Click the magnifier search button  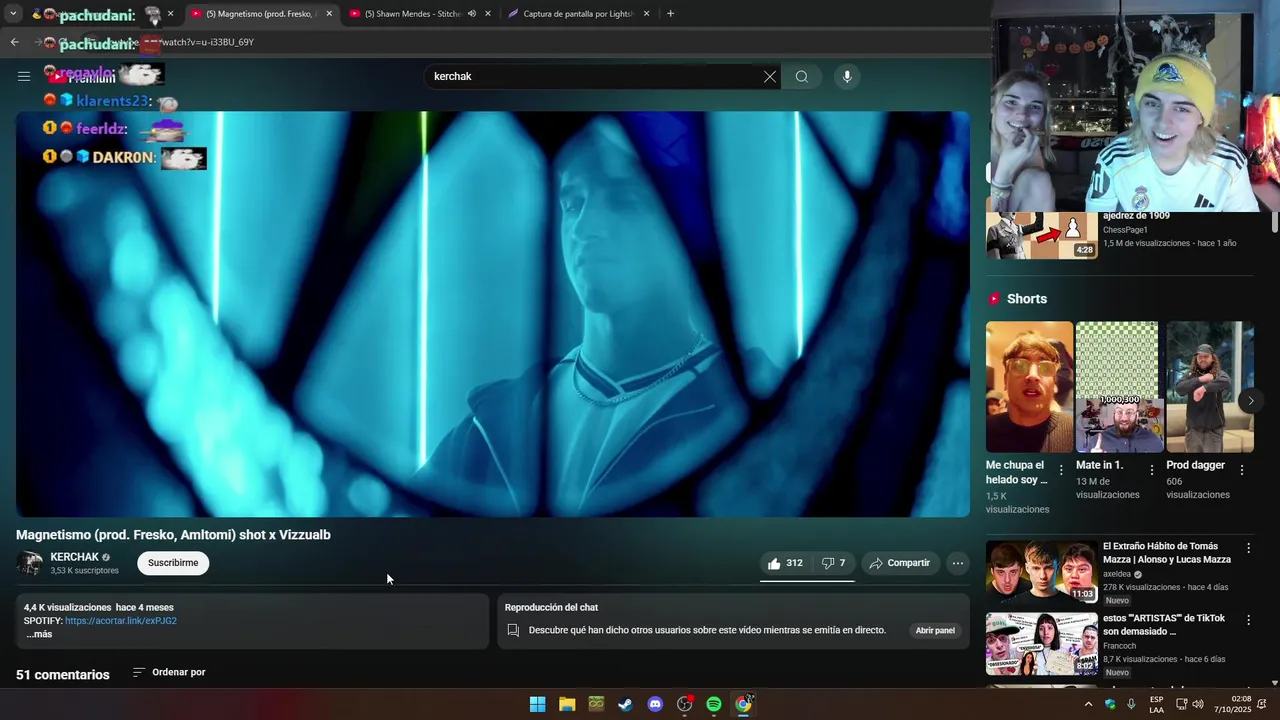[x=802, y=77]
